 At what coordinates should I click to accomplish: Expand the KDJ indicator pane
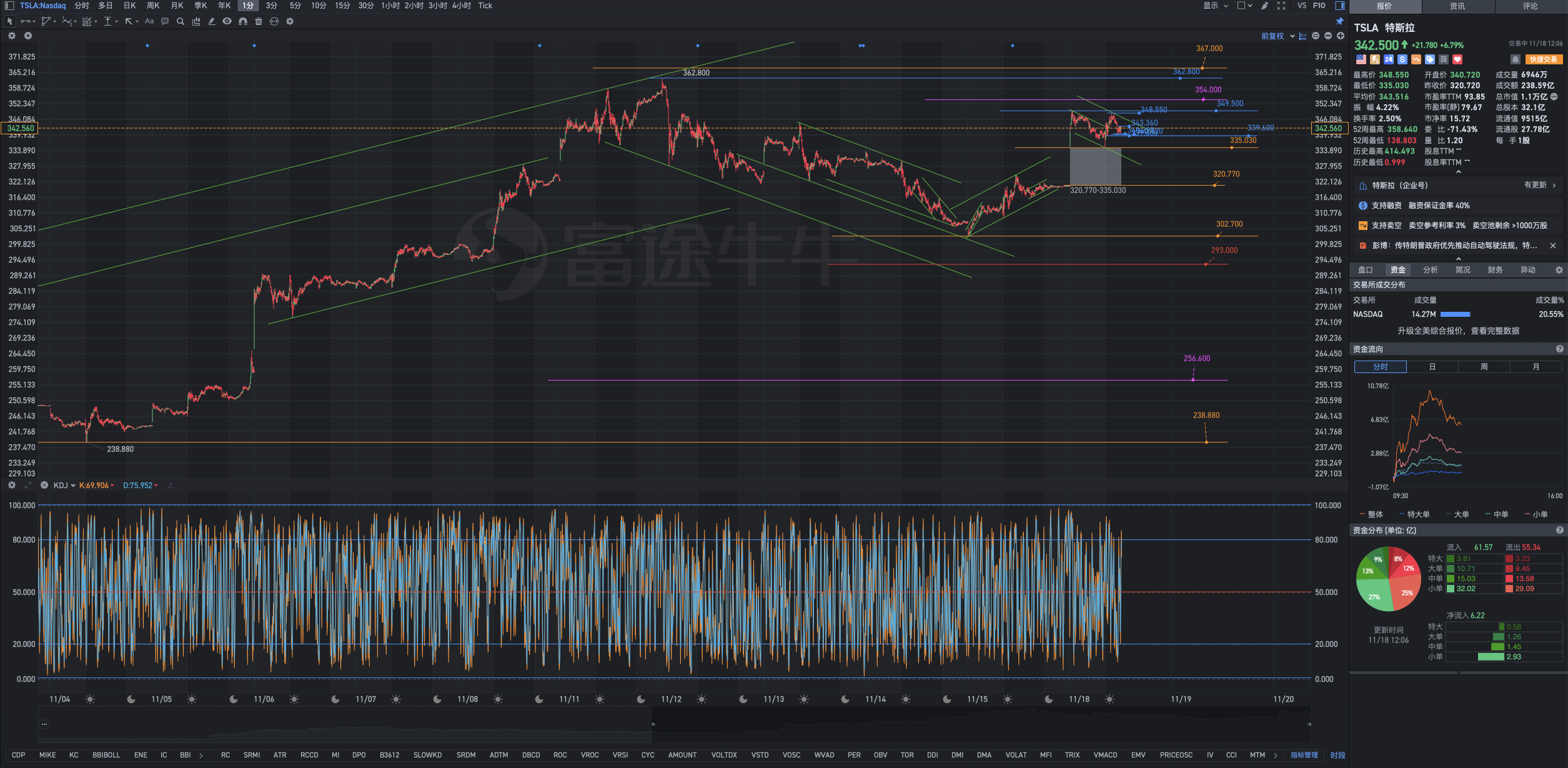pos(28,485)
